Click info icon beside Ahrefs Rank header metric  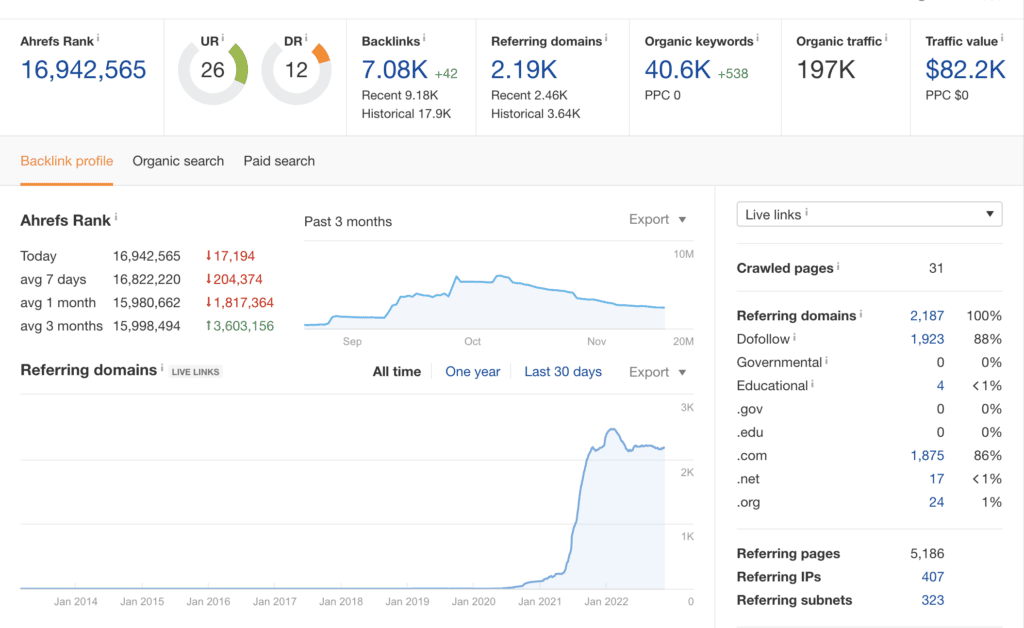[98, 39]
